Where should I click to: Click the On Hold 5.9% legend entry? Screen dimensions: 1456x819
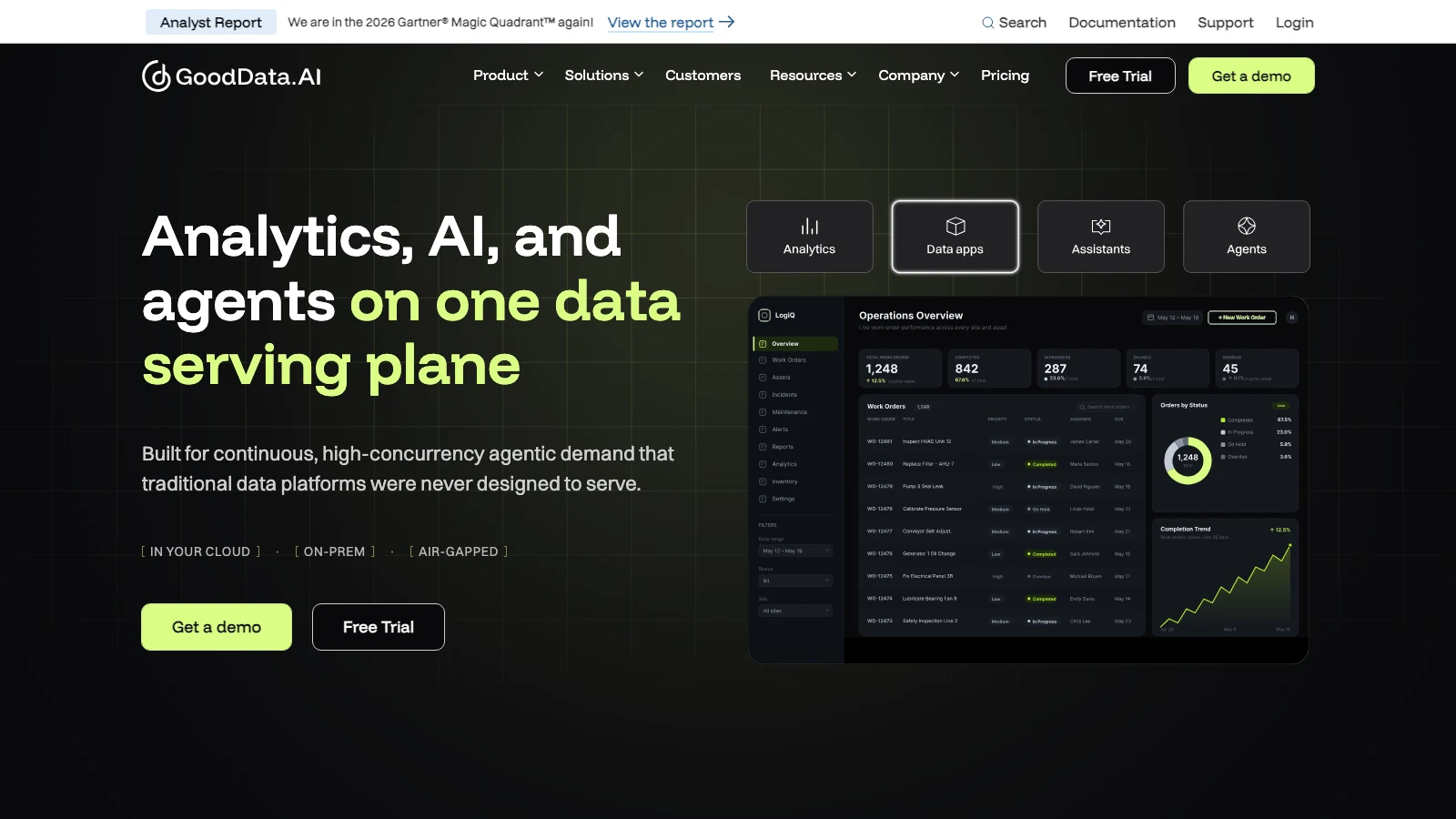tap(1256, 444)
